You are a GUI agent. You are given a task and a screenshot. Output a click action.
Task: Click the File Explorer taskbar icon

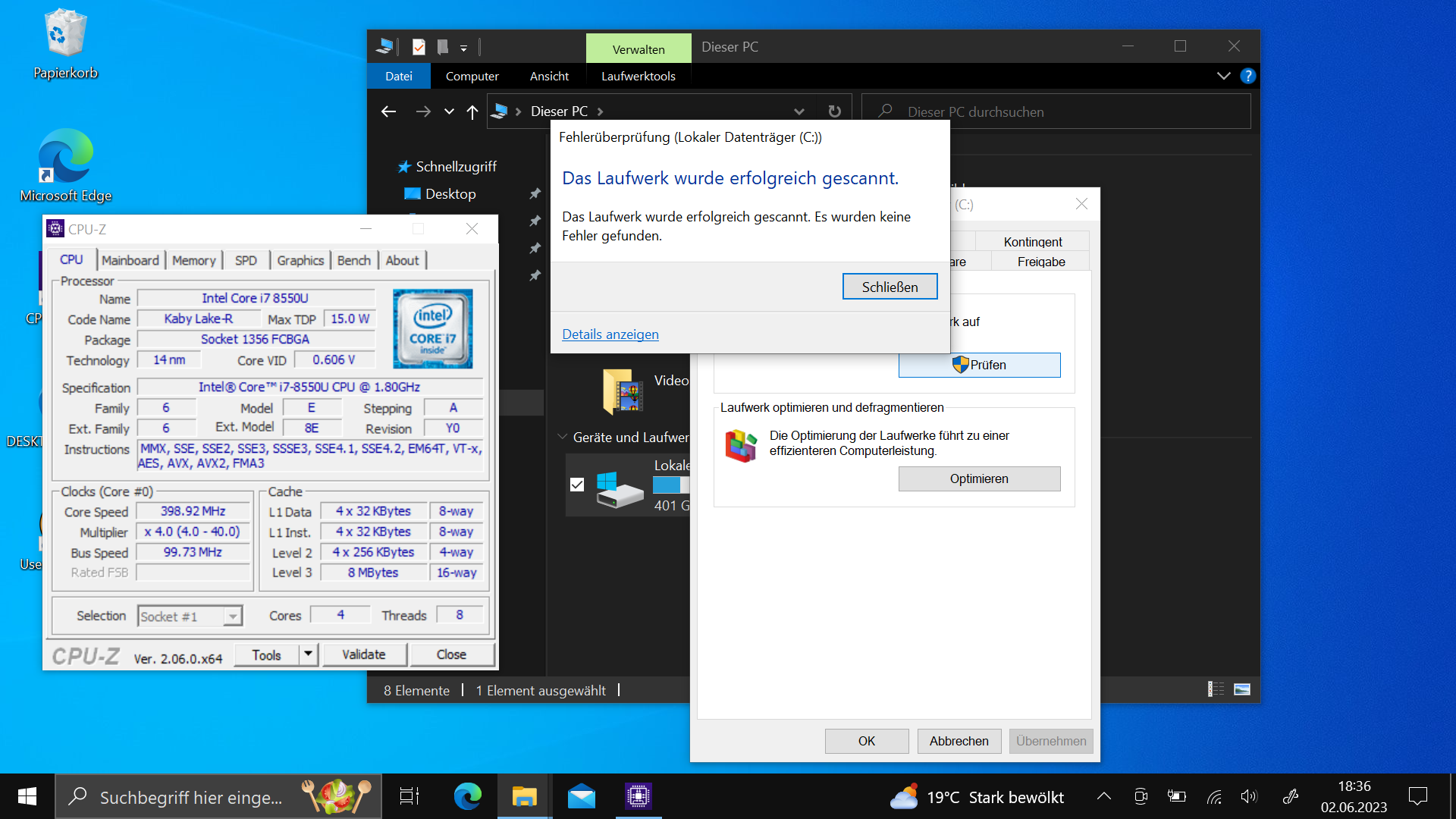click(x=524, y=796)
